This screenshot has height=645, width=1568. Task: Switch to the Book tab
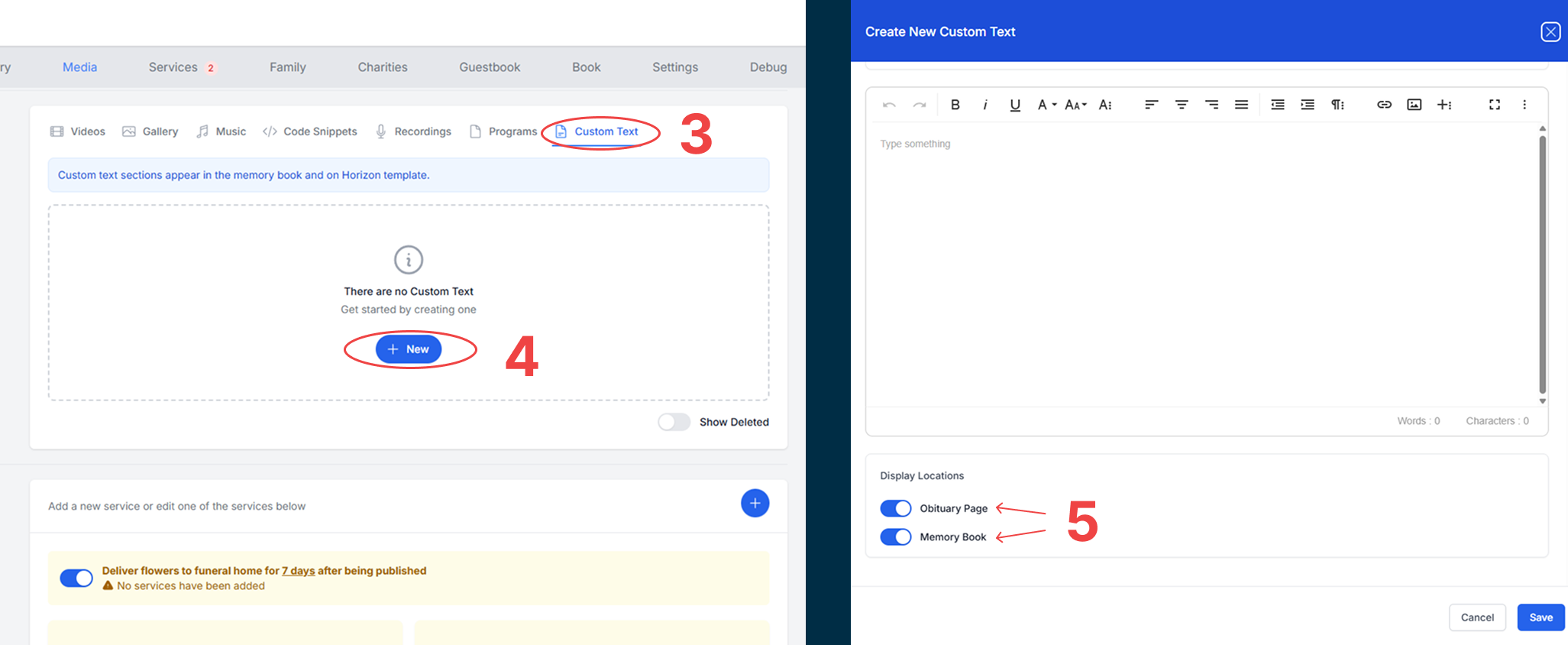click(x=587, y=67)
